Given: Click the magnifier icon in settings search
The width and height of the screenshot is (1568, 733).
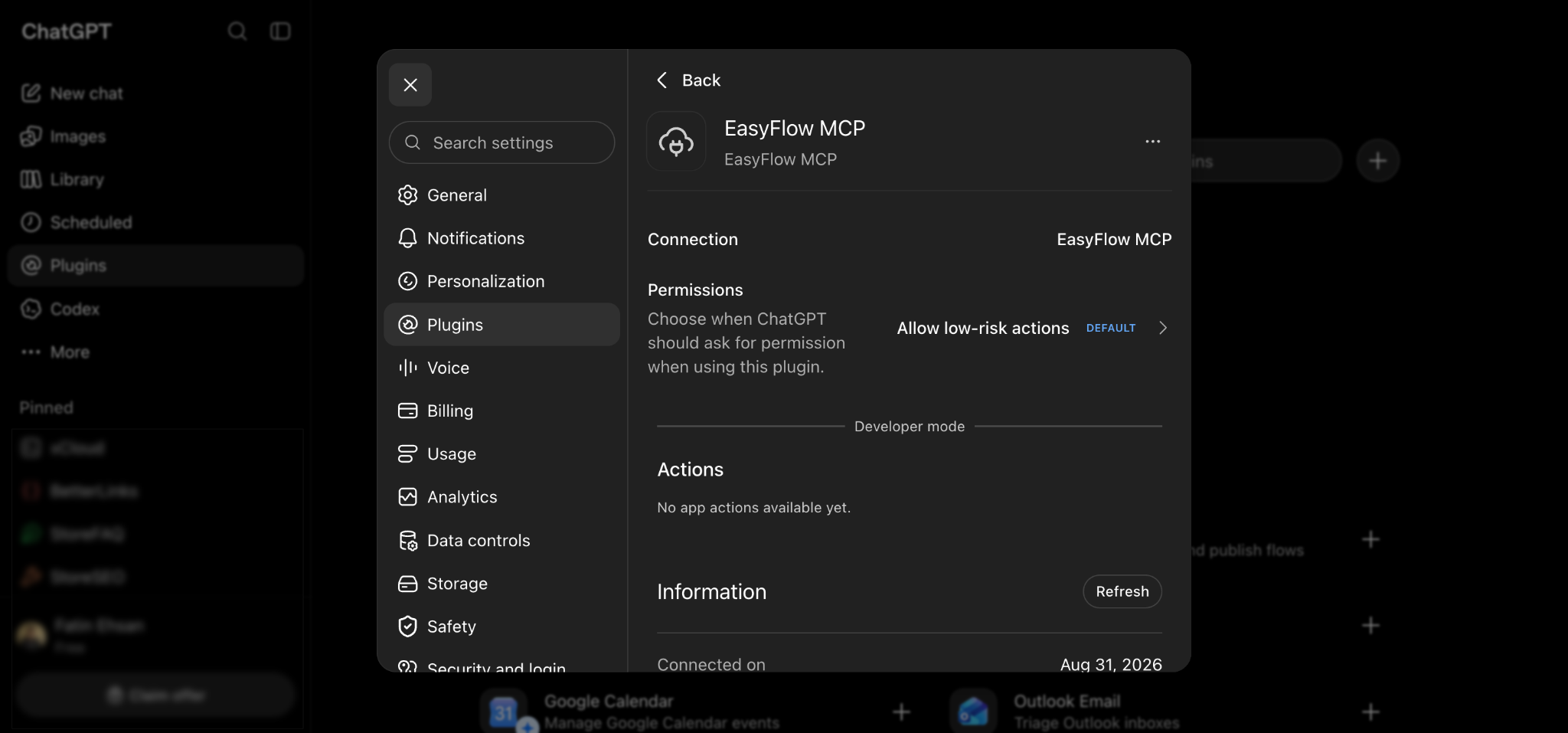Looking at the screenshot, I should point(413,142).
